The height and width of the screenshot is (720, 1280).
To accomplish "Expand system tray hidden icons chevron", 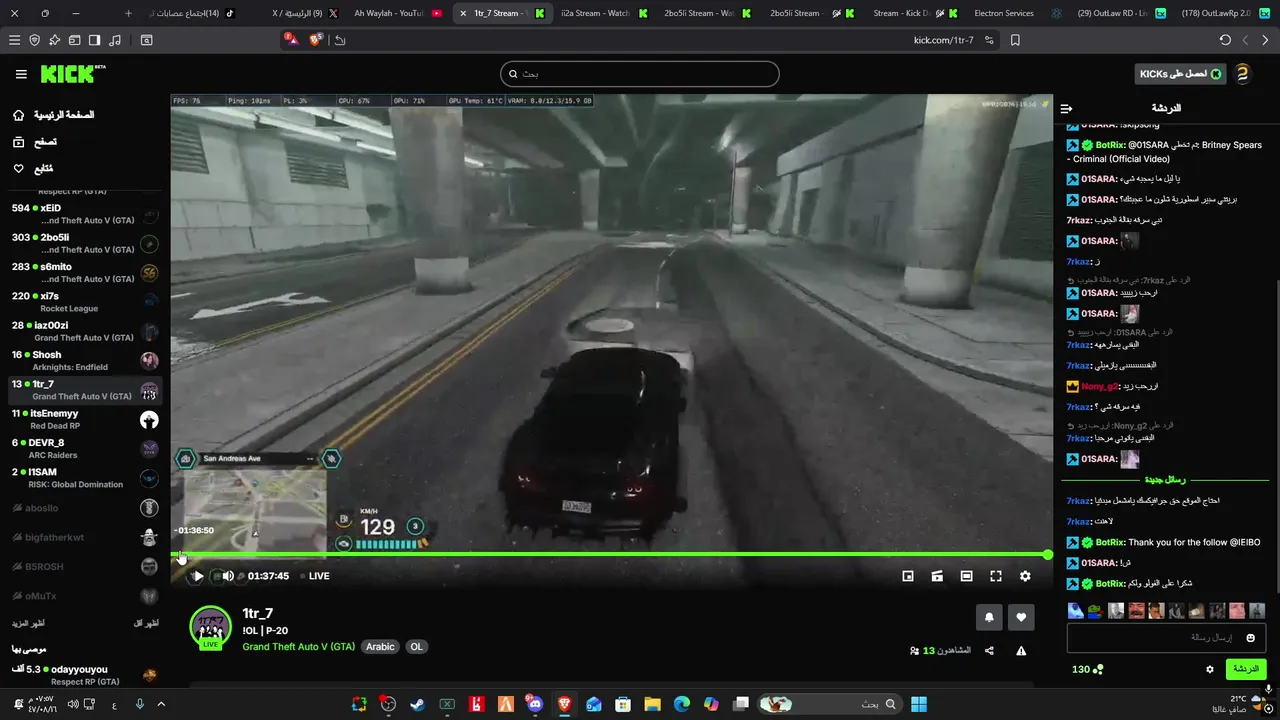I will click(x=161, y=704).
